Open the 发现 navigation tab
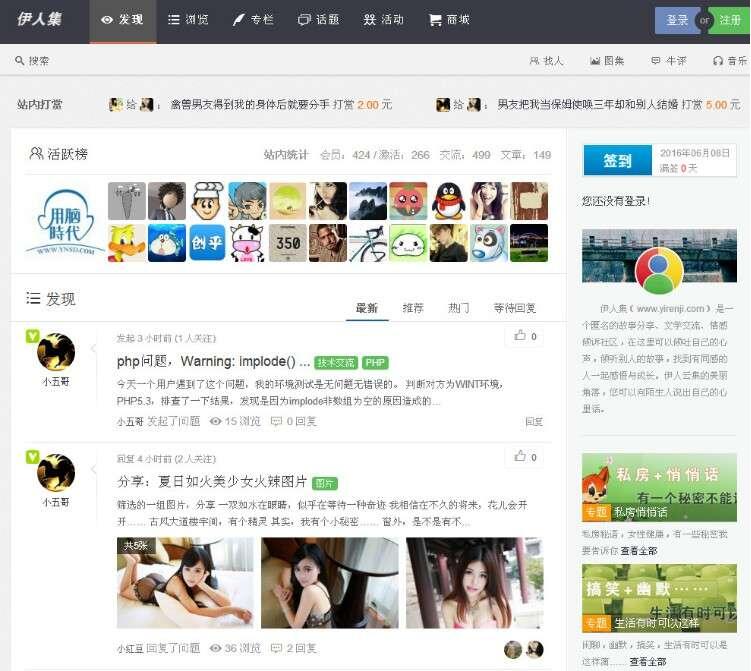 click(x=123, y=20)
